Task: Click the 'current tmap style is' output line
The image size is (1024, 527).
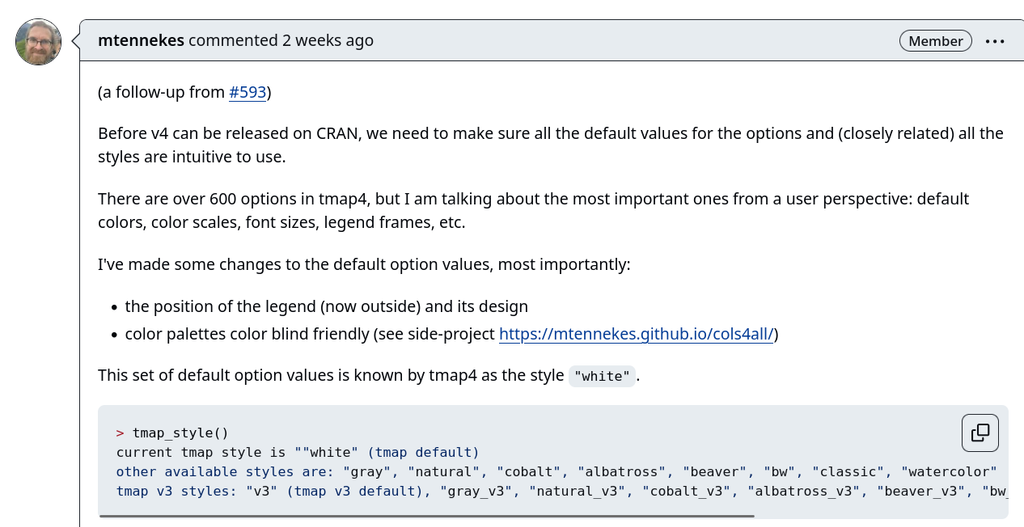Action: (297, 452)
